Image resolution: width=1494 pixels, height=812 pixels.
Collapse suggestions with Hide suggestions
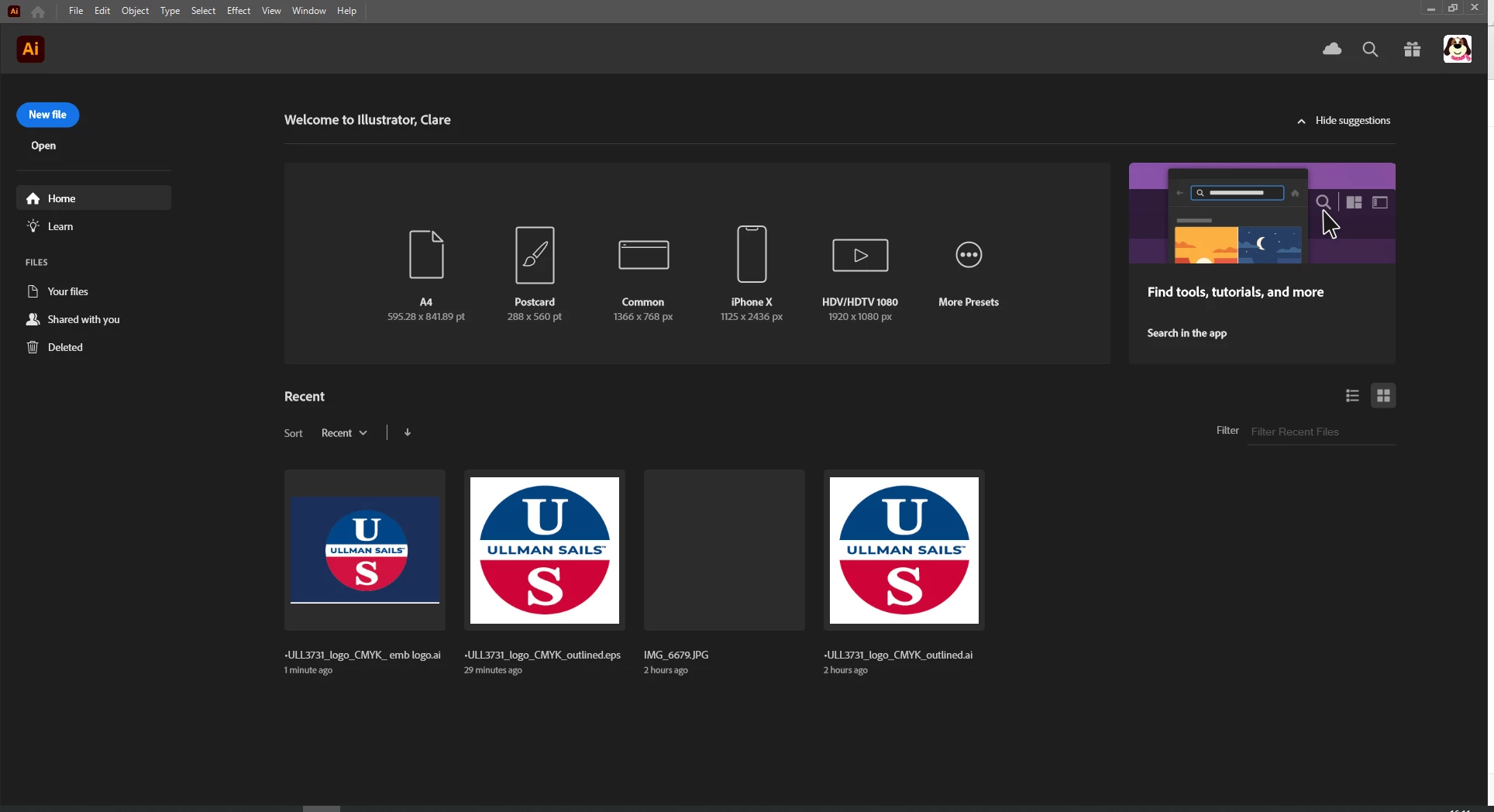(1344, 121)
